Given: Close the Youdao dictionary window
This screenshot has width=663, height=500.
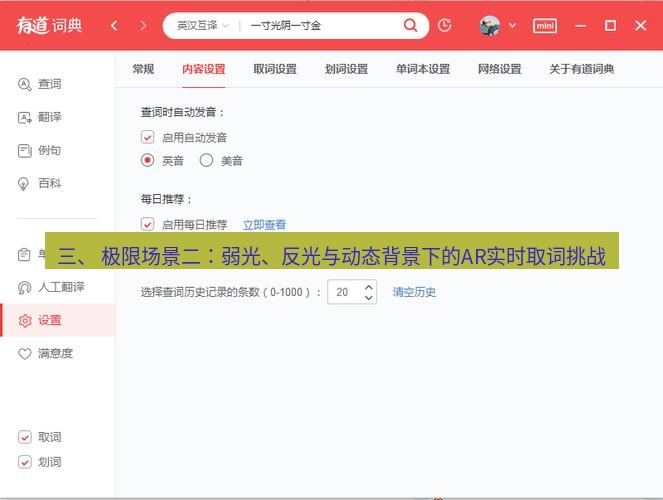Looking at the screenshot, I should point(641,26).
